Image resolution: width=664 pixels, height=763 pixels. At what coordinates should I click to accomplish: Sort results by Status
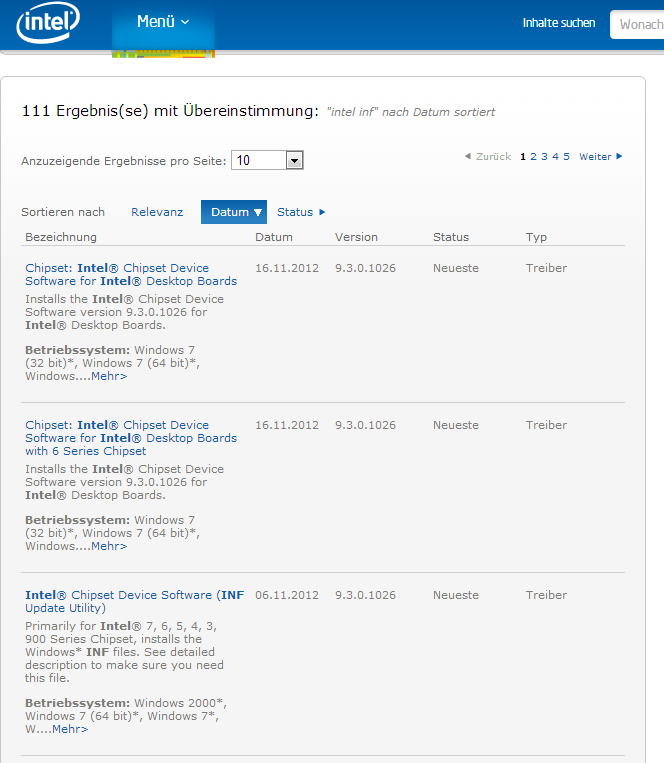coord(295,212)
